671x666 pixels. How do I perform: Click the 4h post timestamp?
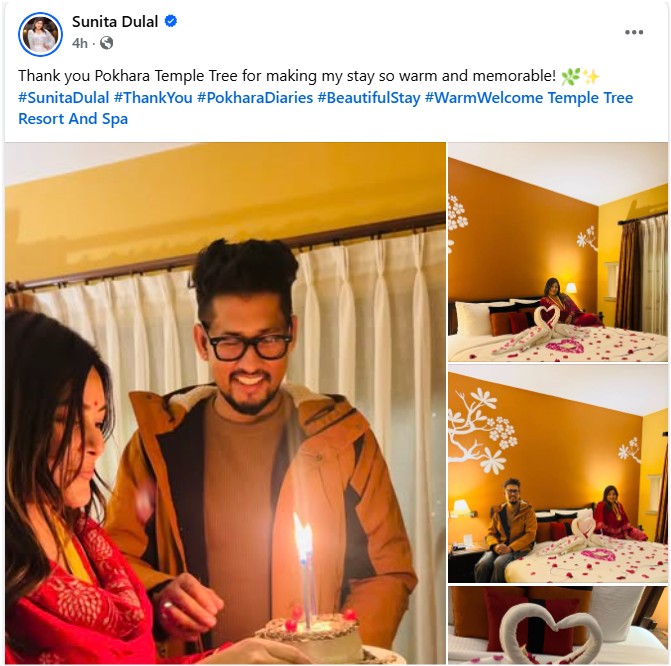coord(80,43)
